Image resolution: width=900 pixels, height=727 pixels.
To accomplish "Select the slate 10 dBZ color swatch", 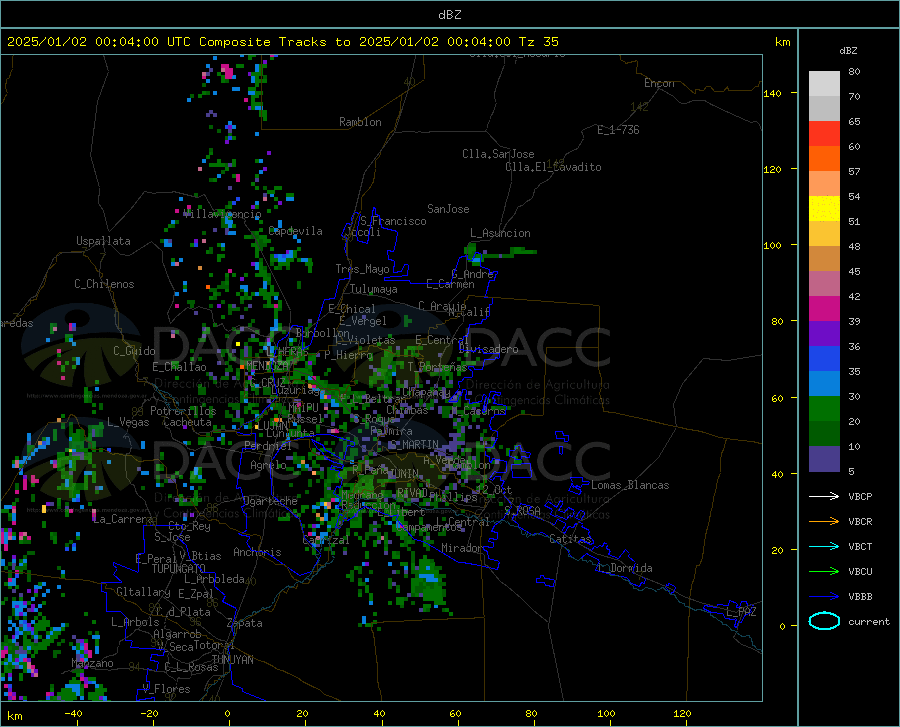I will coord(824,459).
